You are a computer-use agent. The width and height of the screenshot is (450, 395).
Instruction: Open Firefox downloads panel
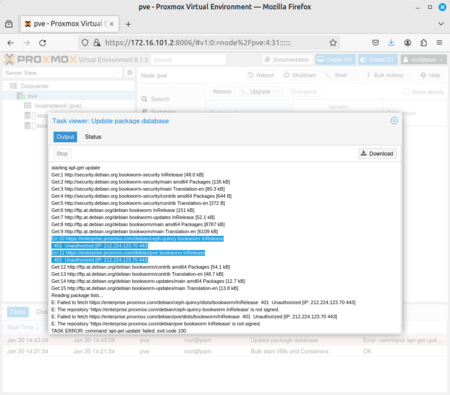[x=391, y=43]
